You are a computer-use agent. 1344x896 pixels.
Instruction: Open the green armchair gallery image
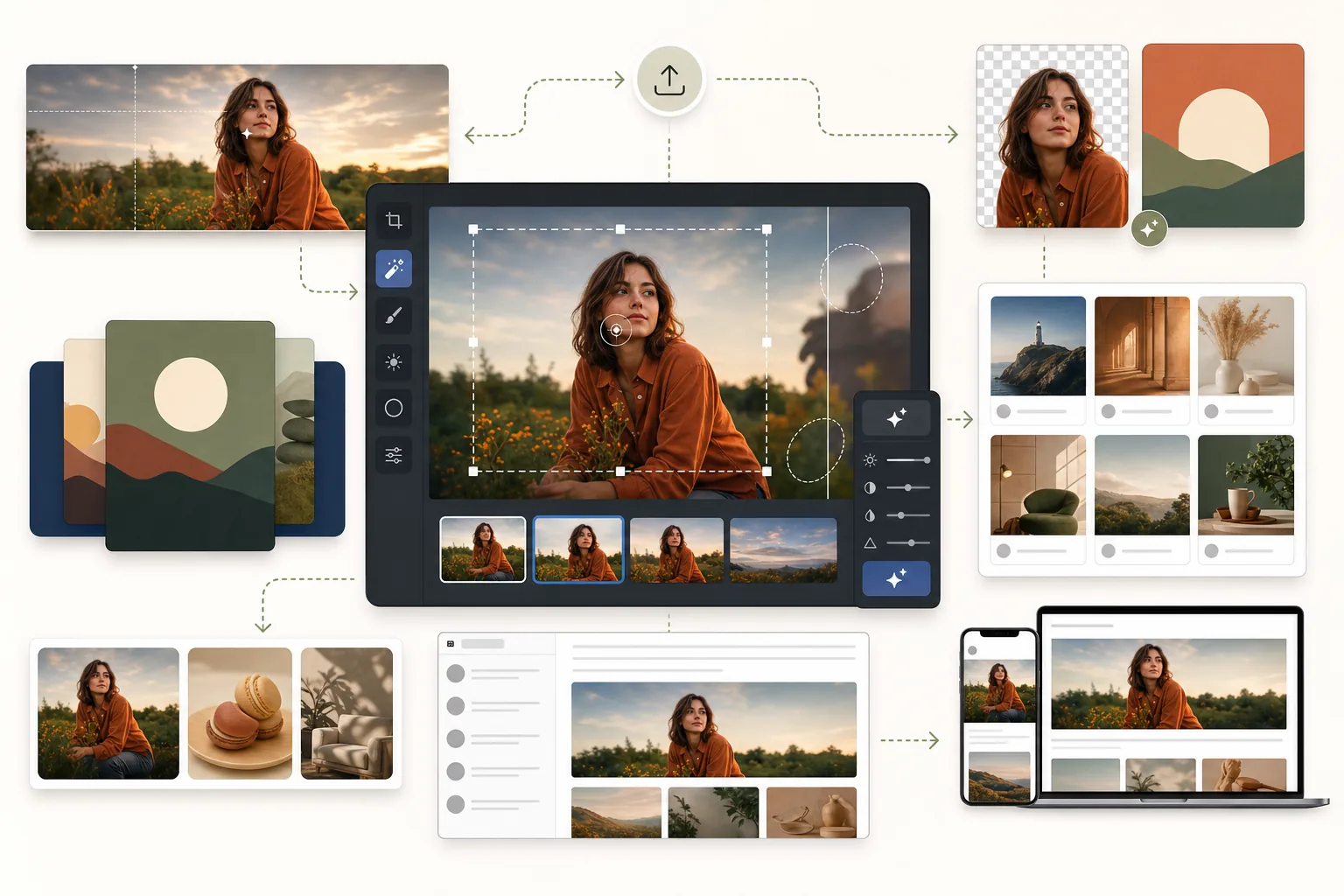tap(1038, 485)
